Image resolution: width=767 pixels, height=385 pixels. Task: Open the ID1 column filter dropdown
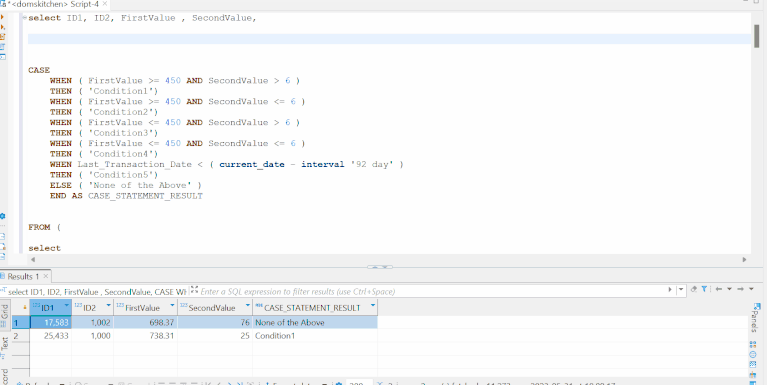pyautogui.click(x=67, y=306)
